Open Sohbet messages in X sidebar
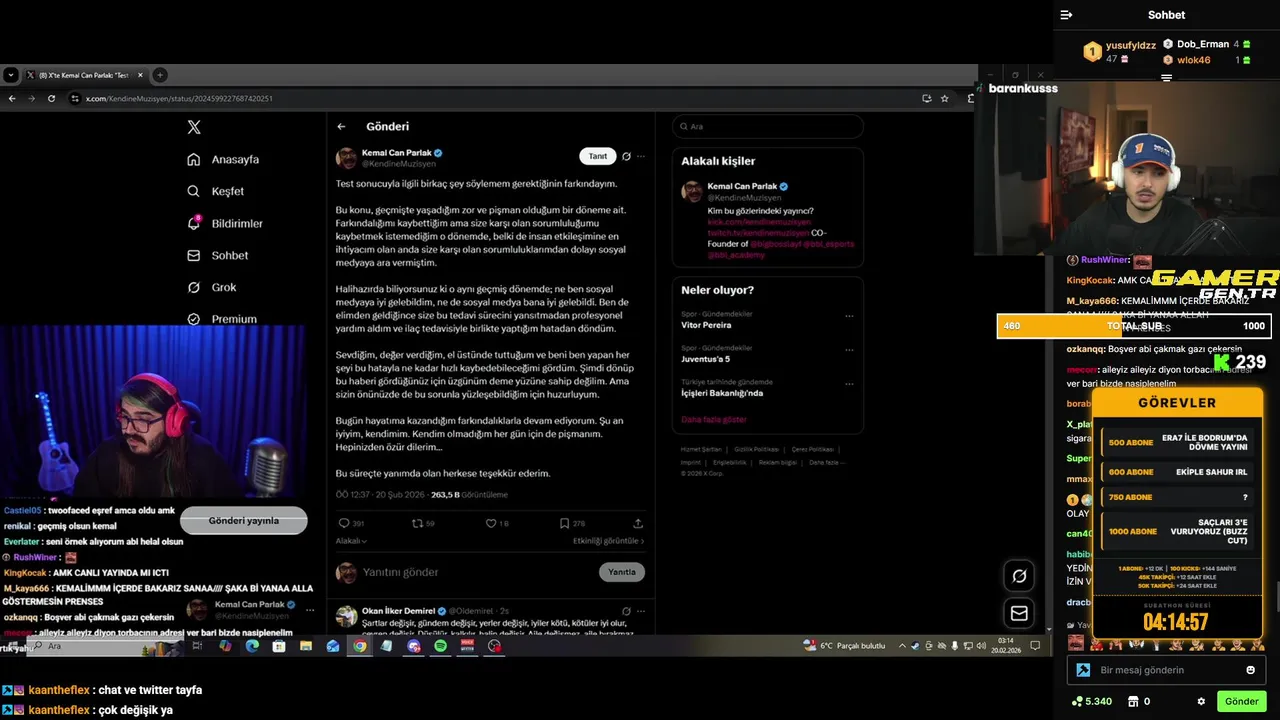The height and width of the screenshot is (720, 1280). (218, 255)
